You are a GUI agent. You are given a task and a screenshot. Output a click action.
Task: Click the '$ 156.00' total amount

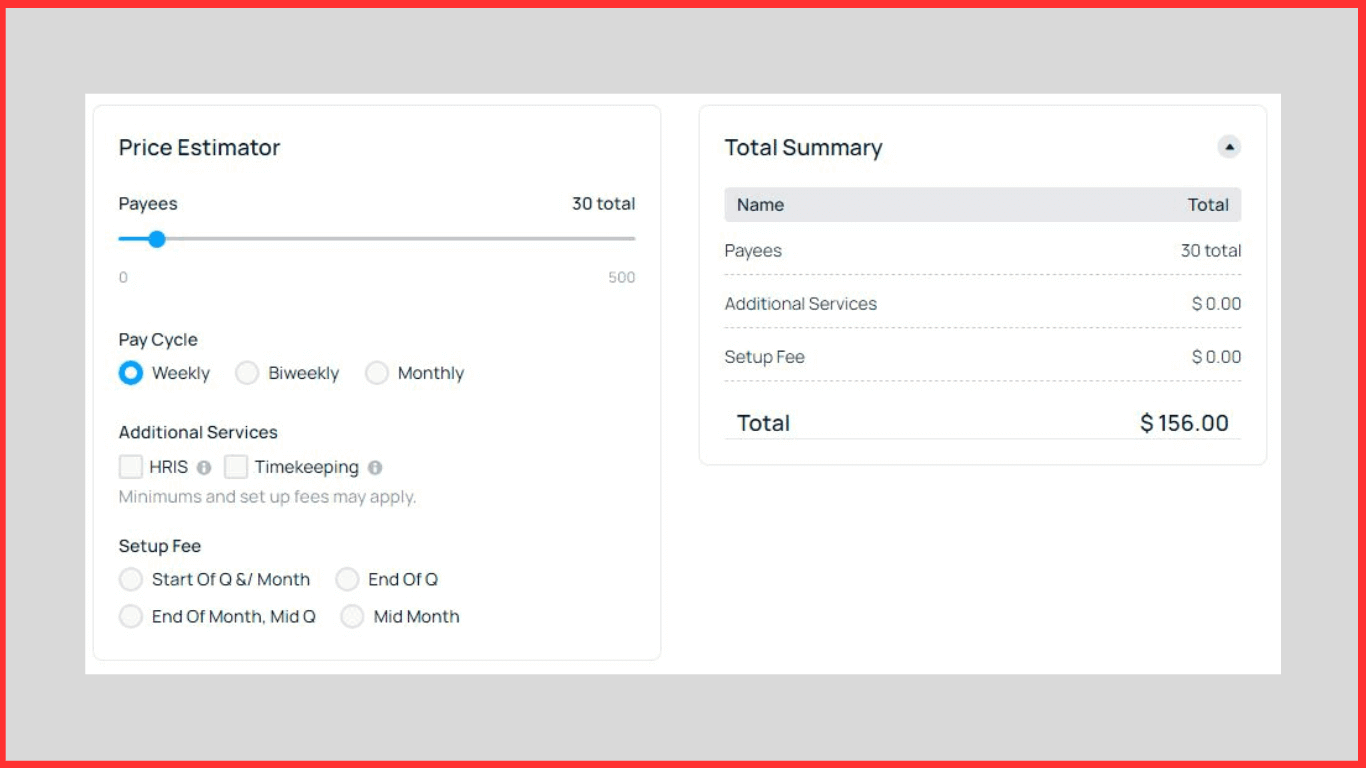tap(1184, 423)
